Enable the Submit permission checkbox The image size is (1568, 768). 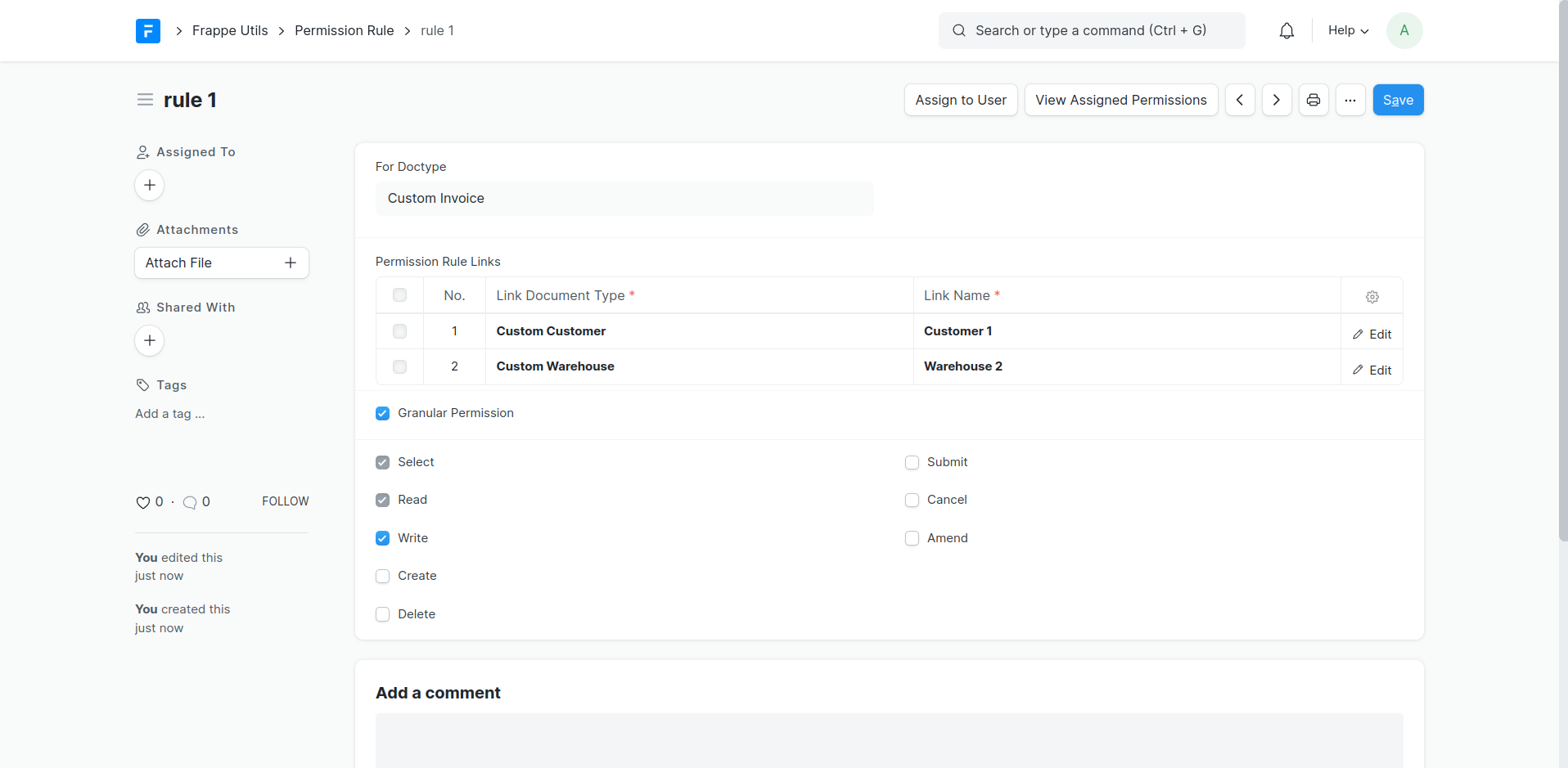(x=912, y=463)
